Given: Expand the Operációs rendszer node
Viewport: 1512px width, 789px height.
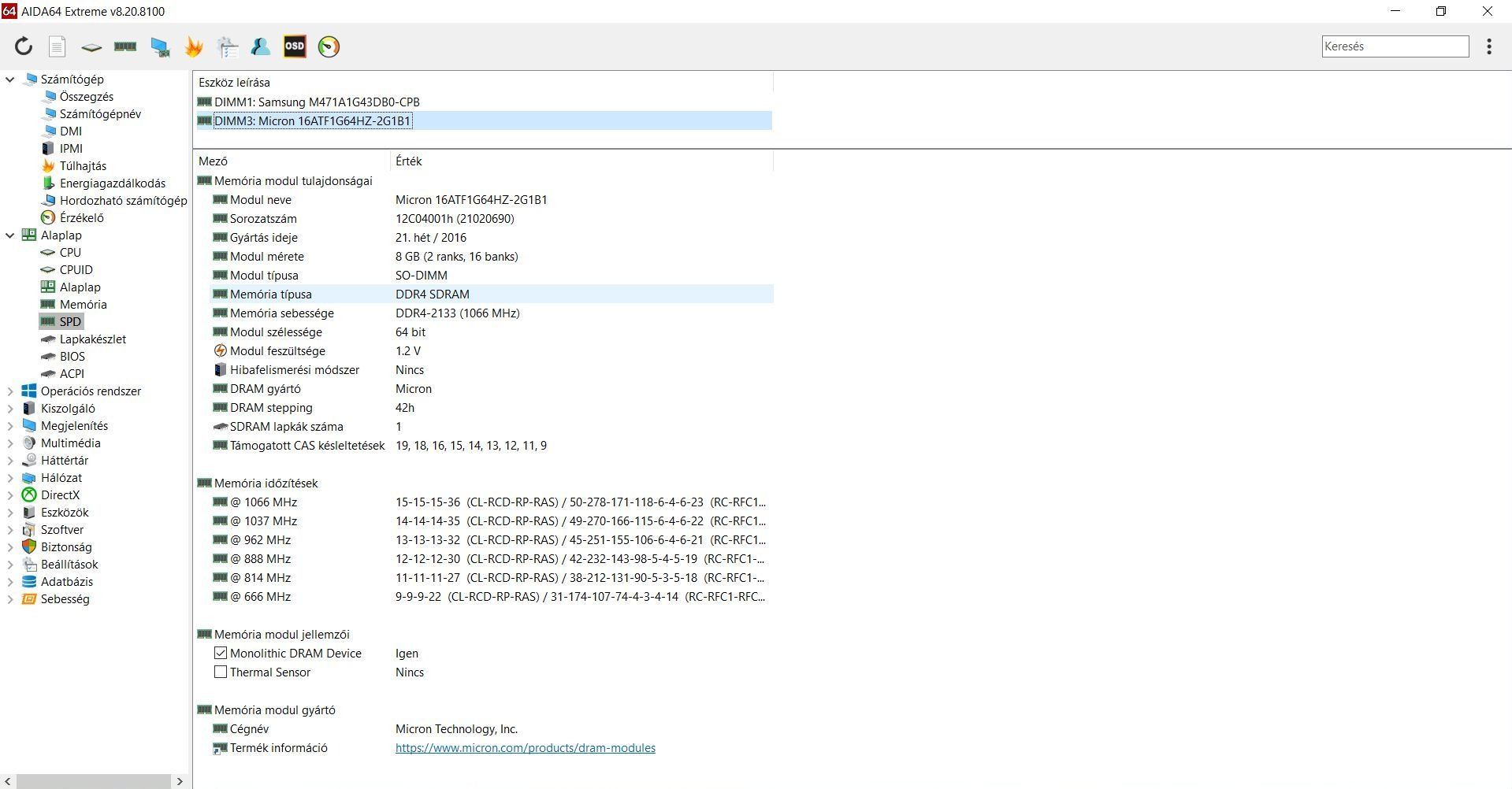Looking at the screenshot, I should click(10, 391).
